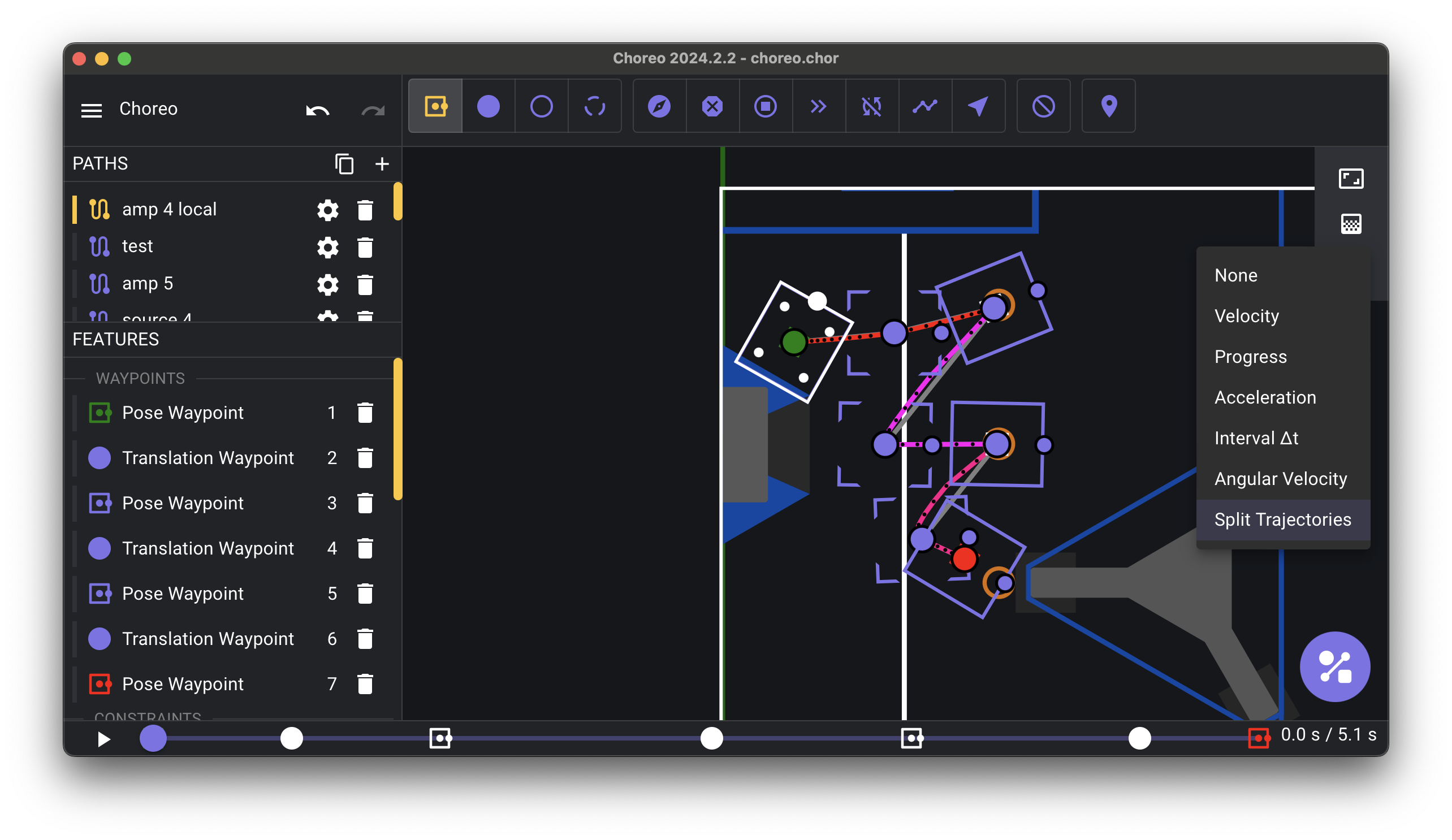This screenshot has width=1452, height=840.
Task: Select Angular Velocity display option
Action: (x=1281, y=479)
